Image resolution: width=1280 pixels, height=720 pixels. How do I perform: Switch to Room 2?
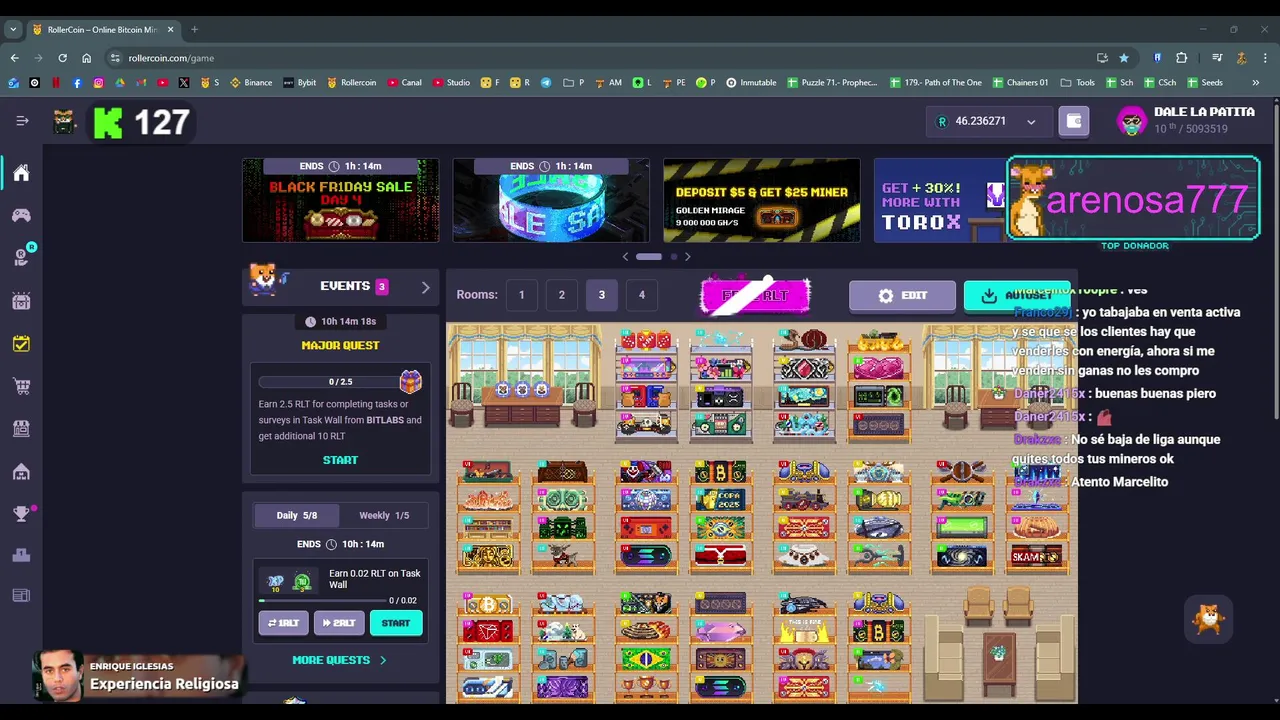click(x=561, y=295)
